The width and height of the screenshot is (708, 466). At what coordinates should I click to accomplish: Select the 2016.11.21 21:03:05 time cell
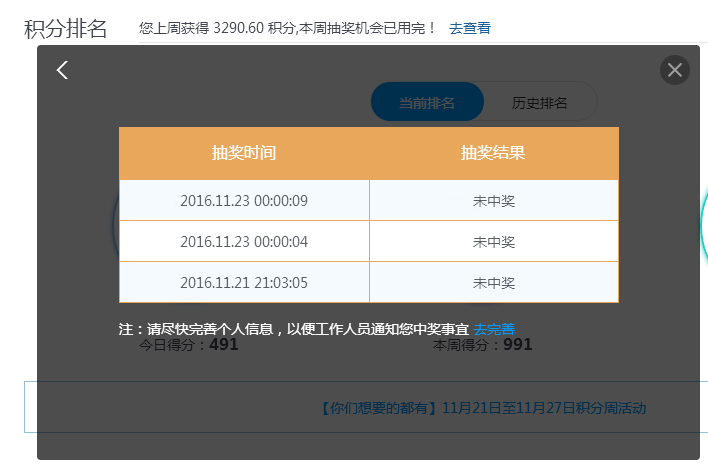[244, 283]
